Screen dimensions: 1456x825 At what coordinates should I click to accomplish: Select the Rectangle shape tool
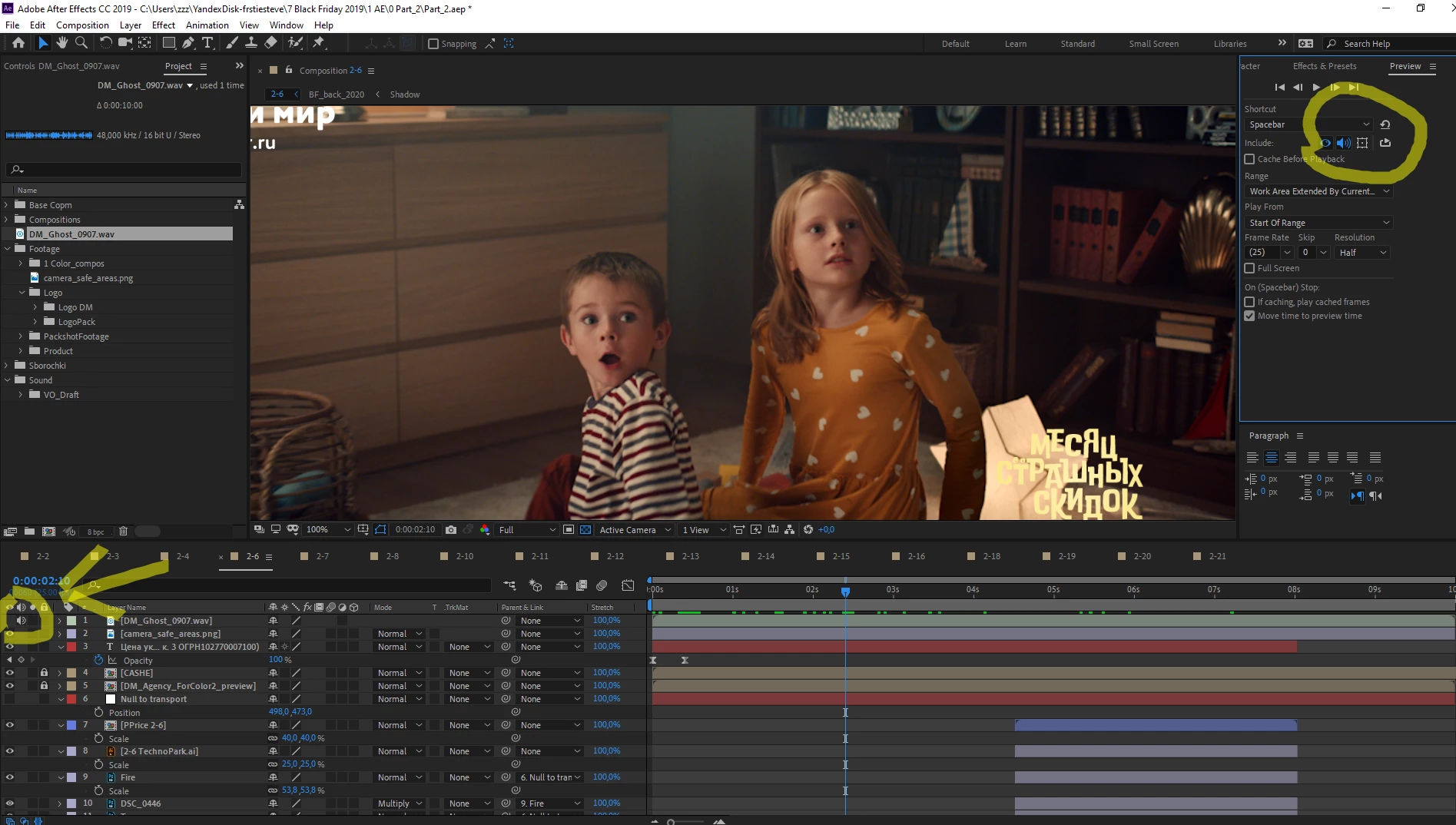click(168, 43)
